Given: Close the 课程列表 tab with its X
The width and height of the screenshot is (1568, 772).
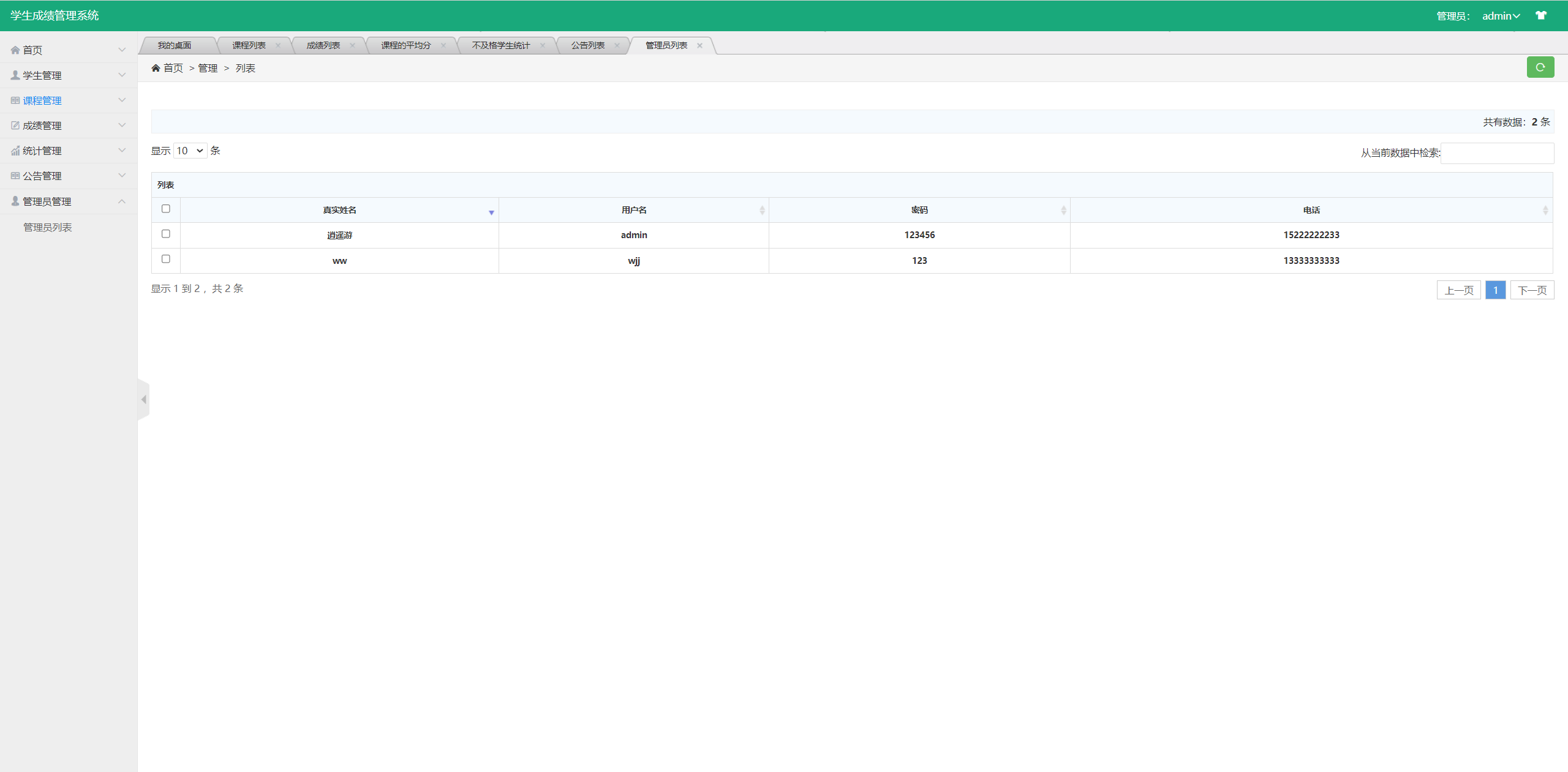Looking at the screenshot, I should [278, 45].
